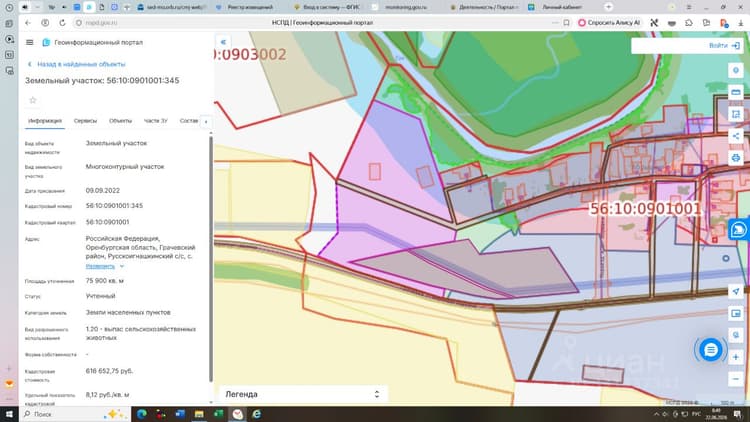Switch to the Сервисы tab

[85, 121]
